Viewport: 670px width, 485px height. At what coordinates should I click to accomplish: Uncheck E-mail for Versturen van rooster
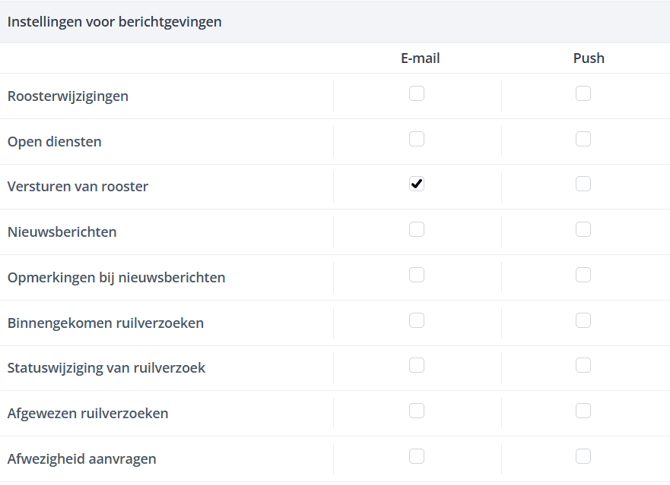pyautogui.click(x=417, y=184)
